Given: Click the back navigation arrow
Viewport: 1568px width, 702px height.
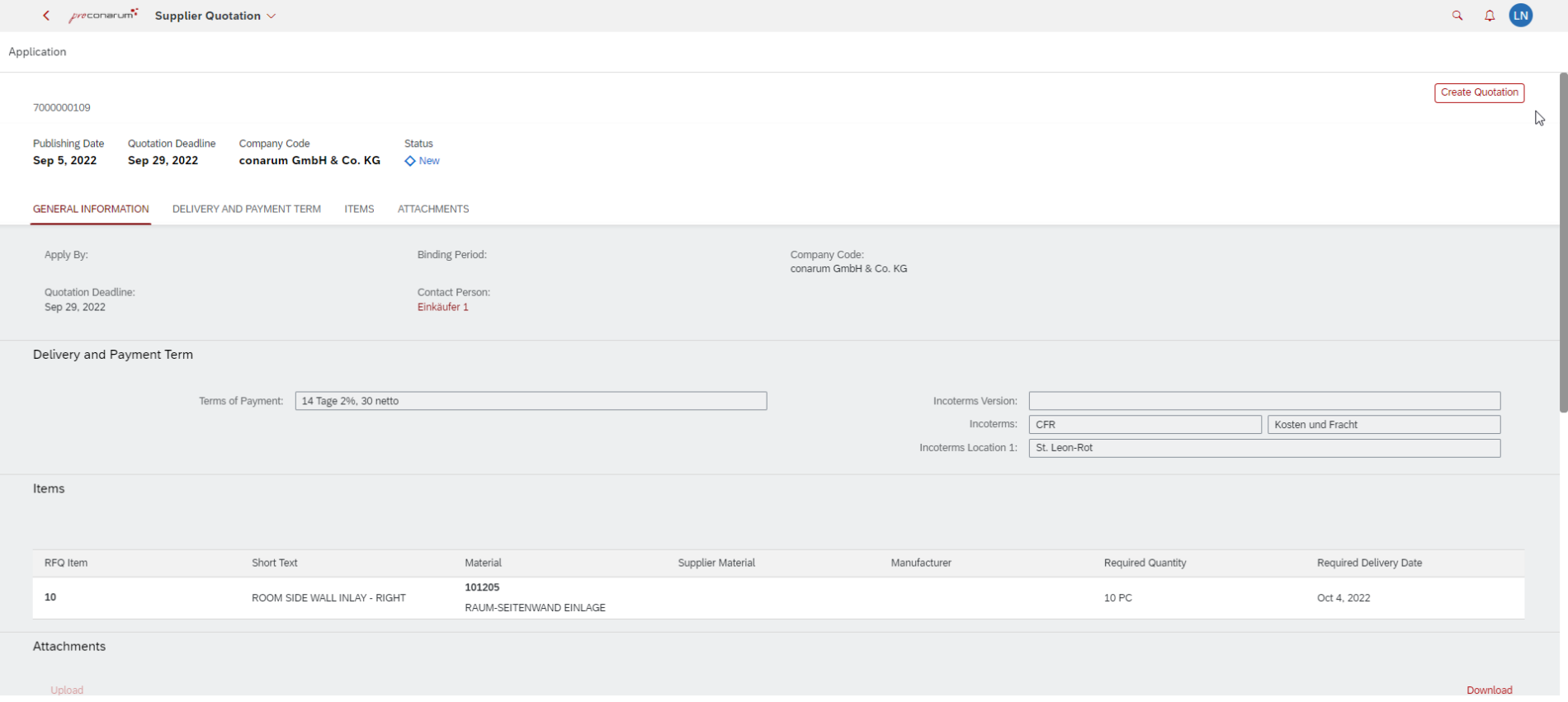Looking at the screenshot, I should click(x=46, y=16).
